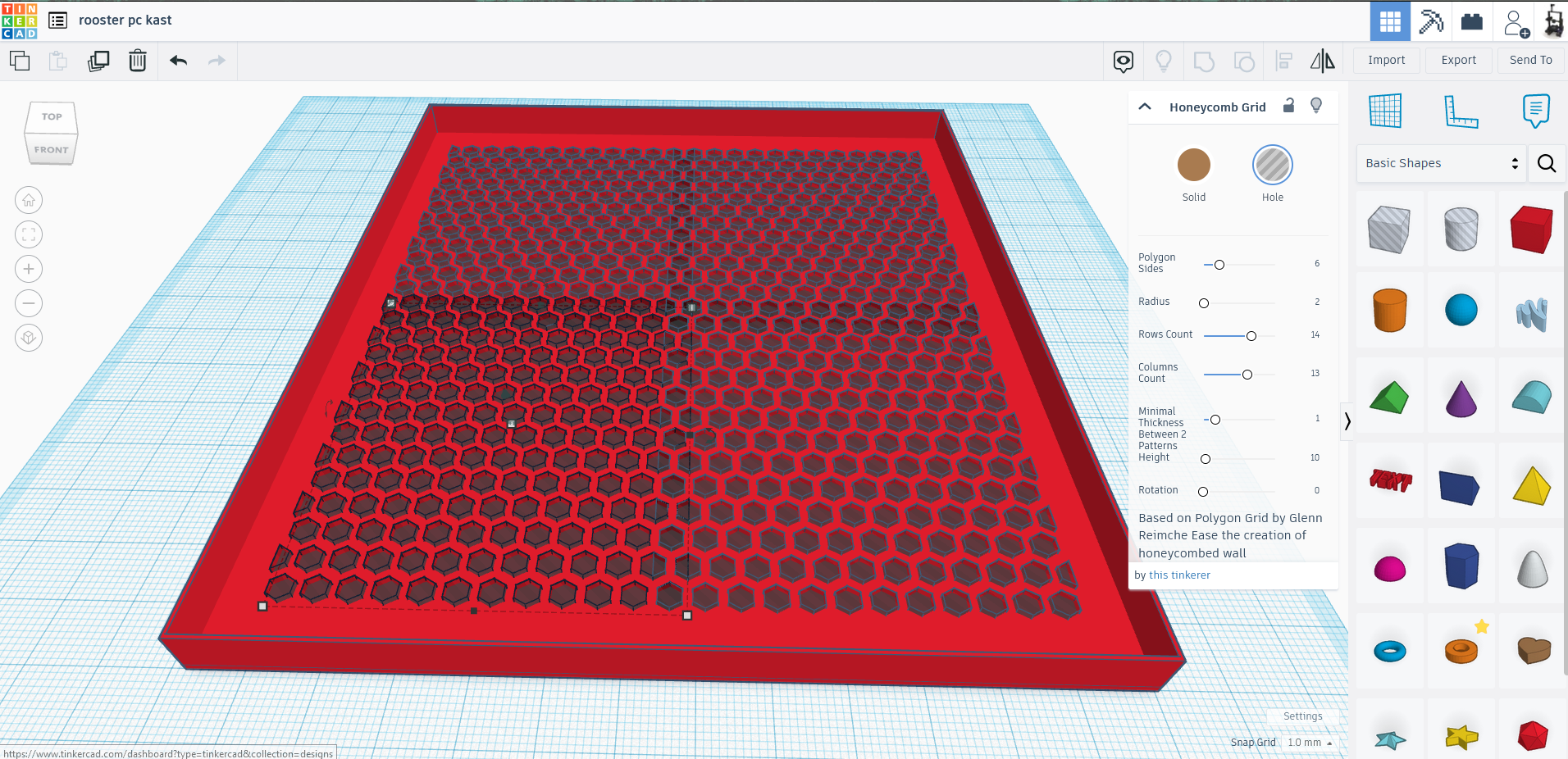
Task: Follow the 'this tinkerer' link
Action: pos(1179,575)
